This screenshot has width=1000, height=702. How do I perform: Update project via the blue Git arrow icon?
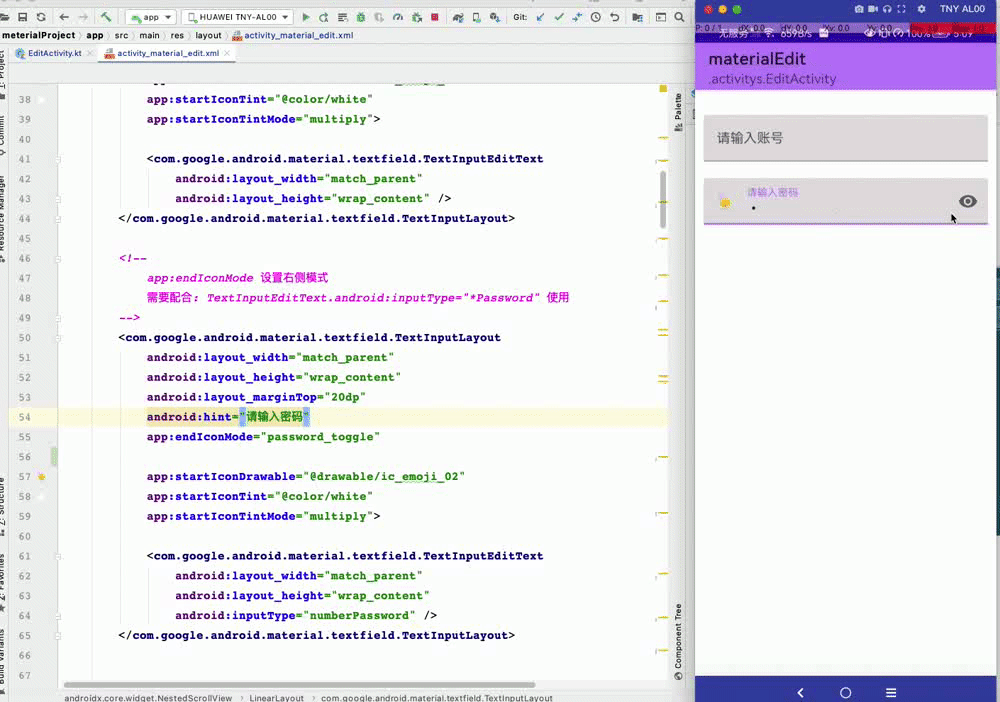point(540,16)
